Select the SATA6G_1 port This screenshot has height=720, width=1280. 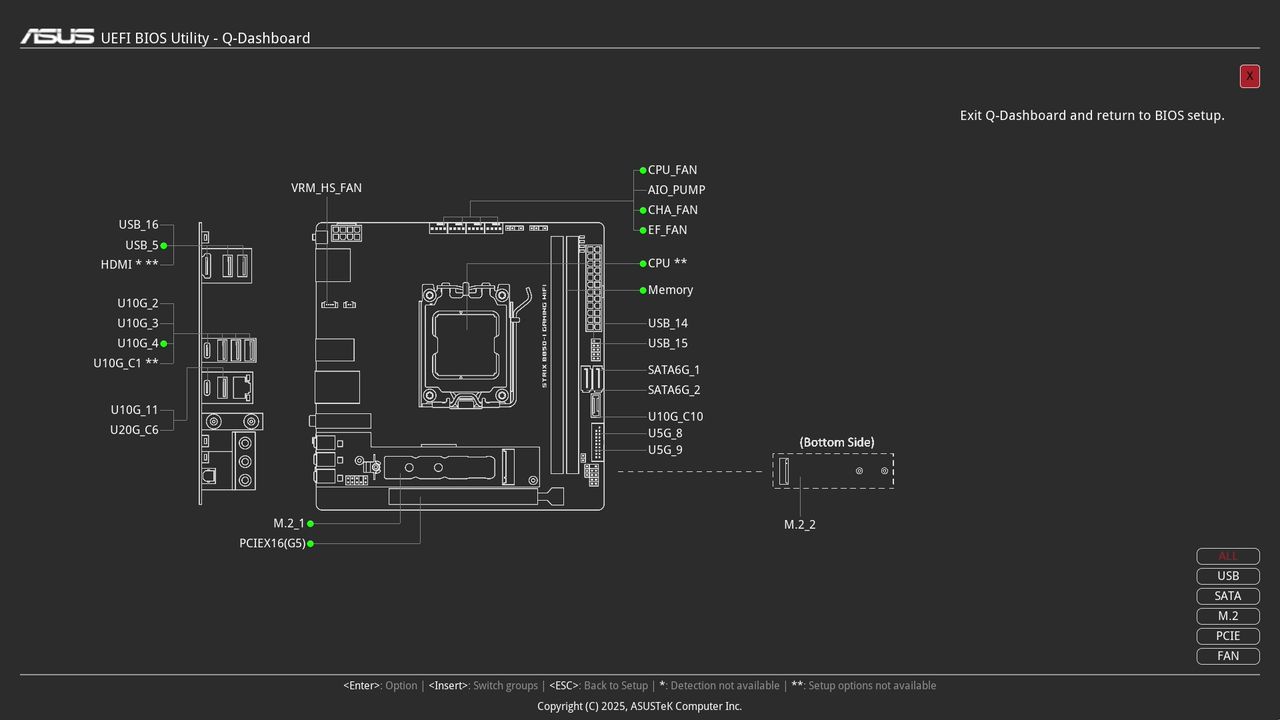[674, 369]
